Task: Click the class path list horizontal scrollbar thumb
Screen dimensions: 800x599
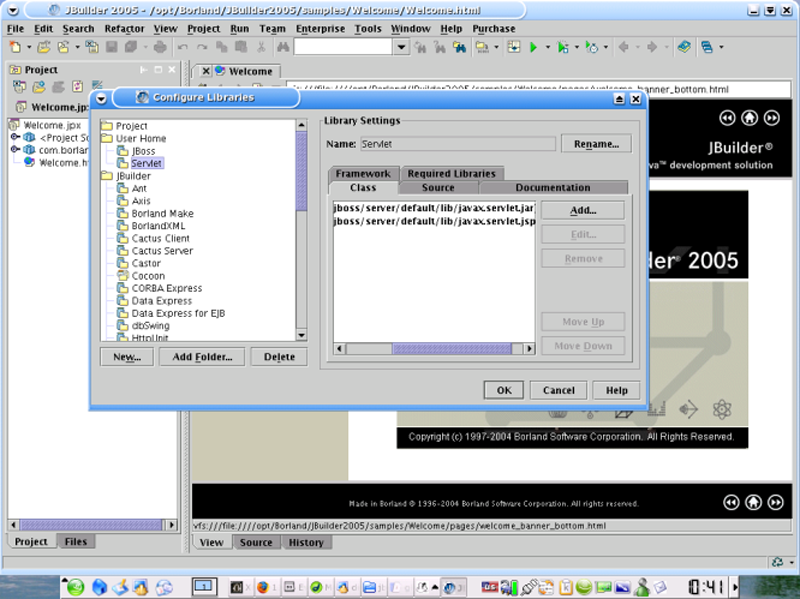Action: [x=452, y=348]
